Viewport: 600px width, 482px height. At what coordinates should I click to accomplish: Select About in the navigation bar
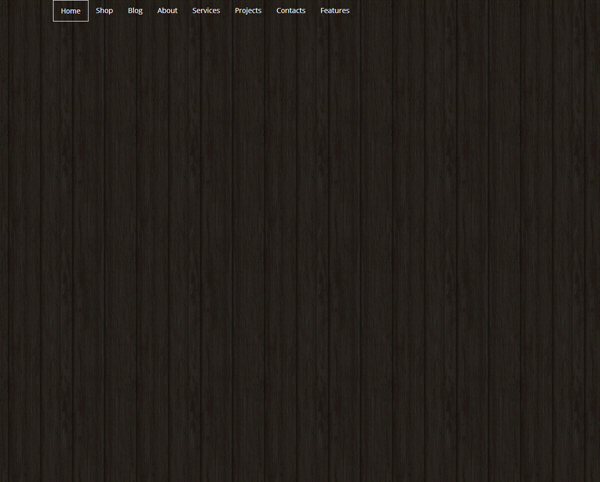(167, 11)
